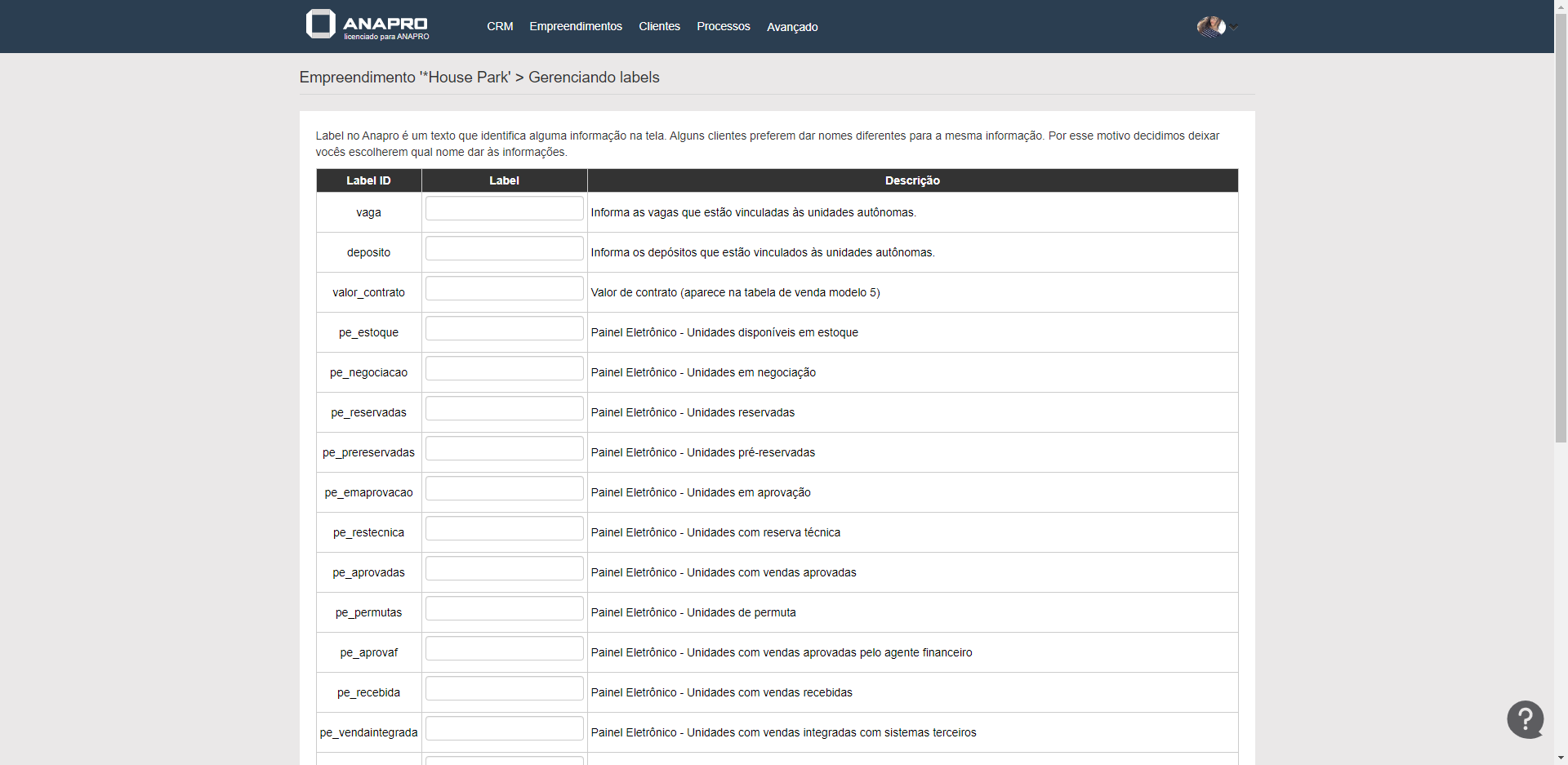
Task: Click the ANAPRO logo icon
Action: [320, 24]
